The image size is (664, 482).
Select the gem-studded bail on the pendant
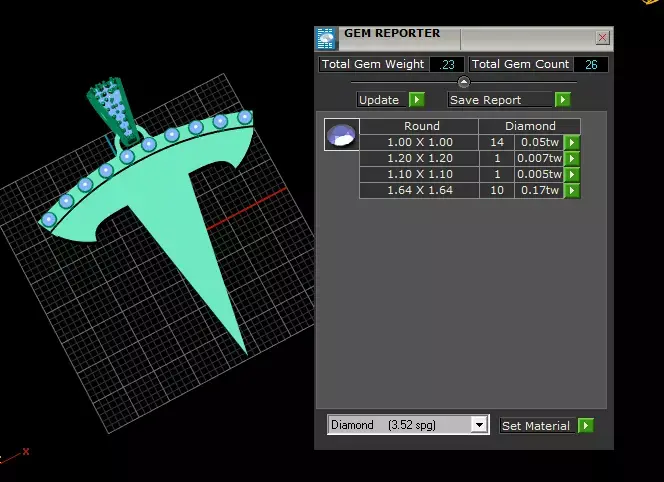pyautogui.click(x=113, y=110)
